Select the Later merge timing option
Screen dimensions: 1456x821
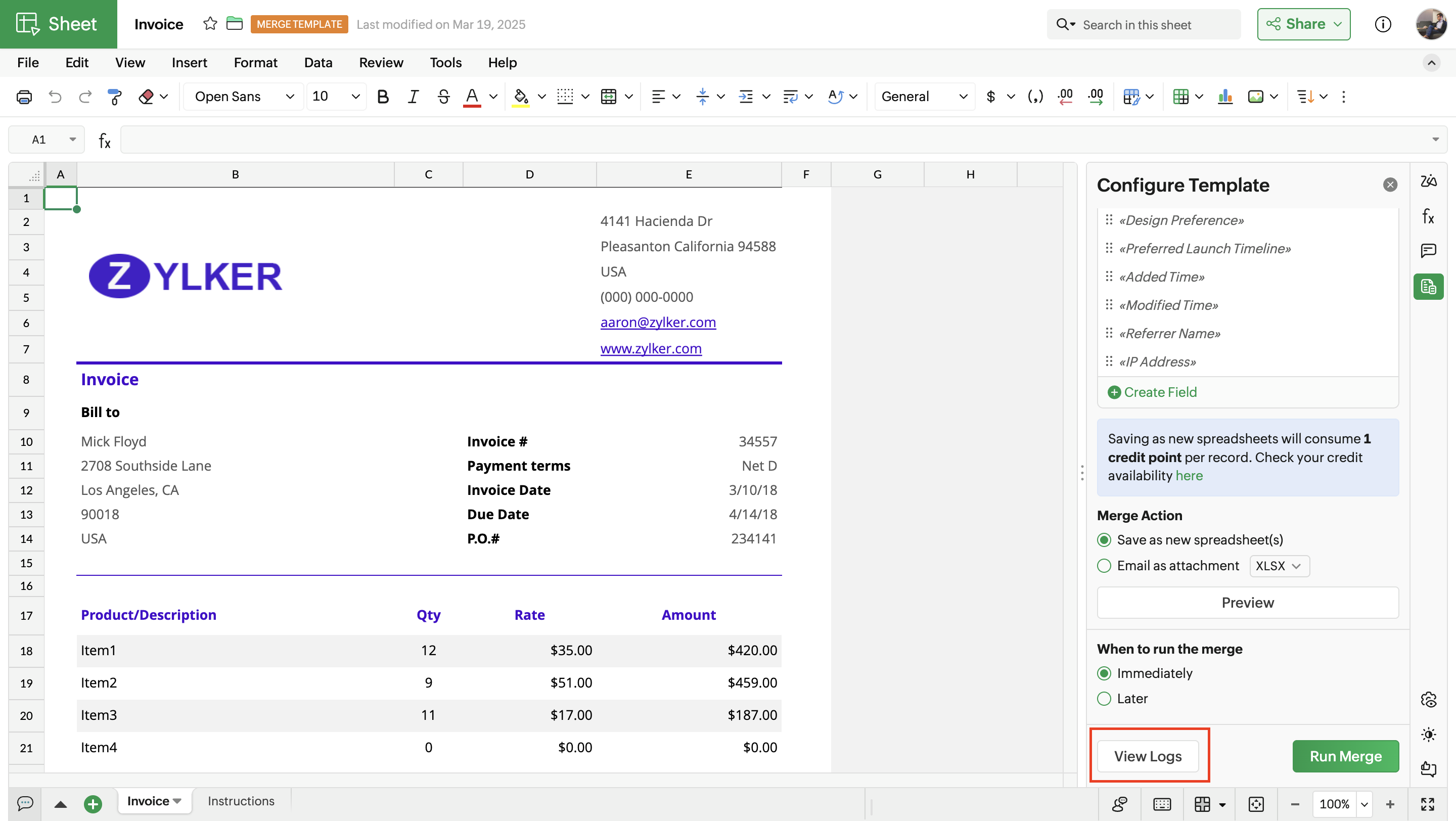(1104, 698)
